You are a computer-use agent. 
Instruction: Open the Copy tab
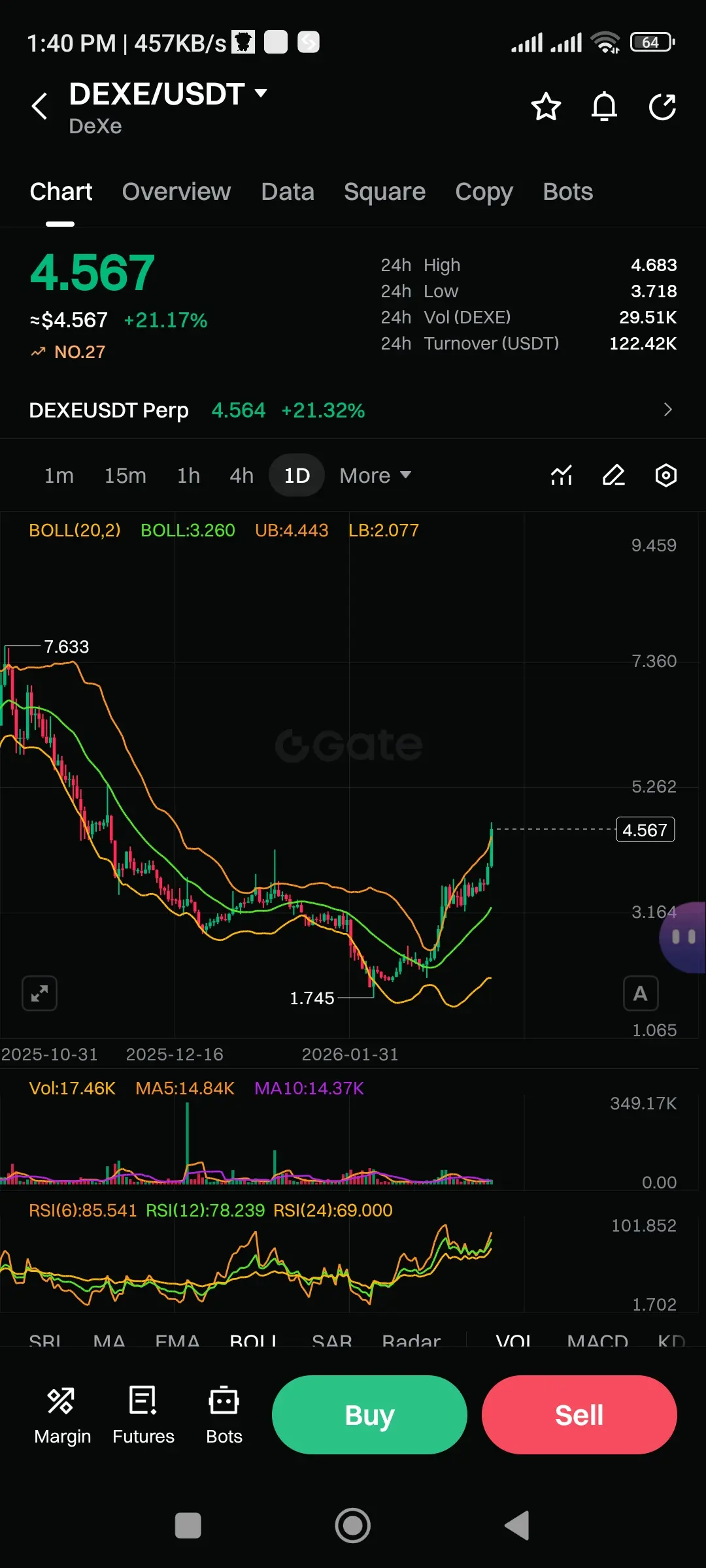coord(484,191)
